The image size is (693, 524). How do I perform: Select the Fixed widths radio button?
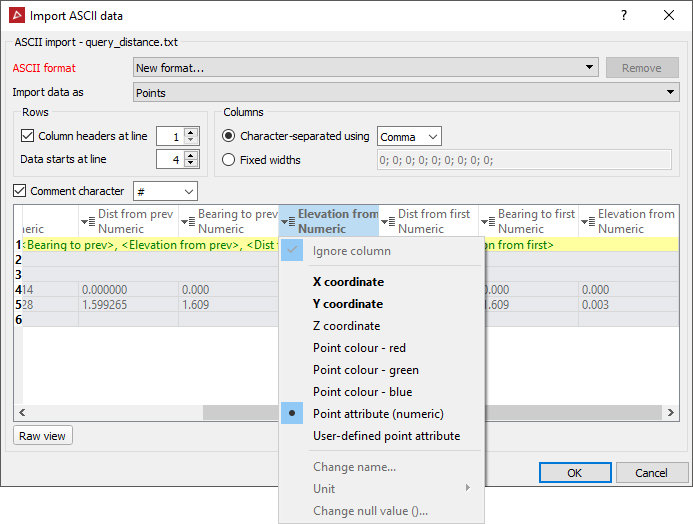[229, 160]
